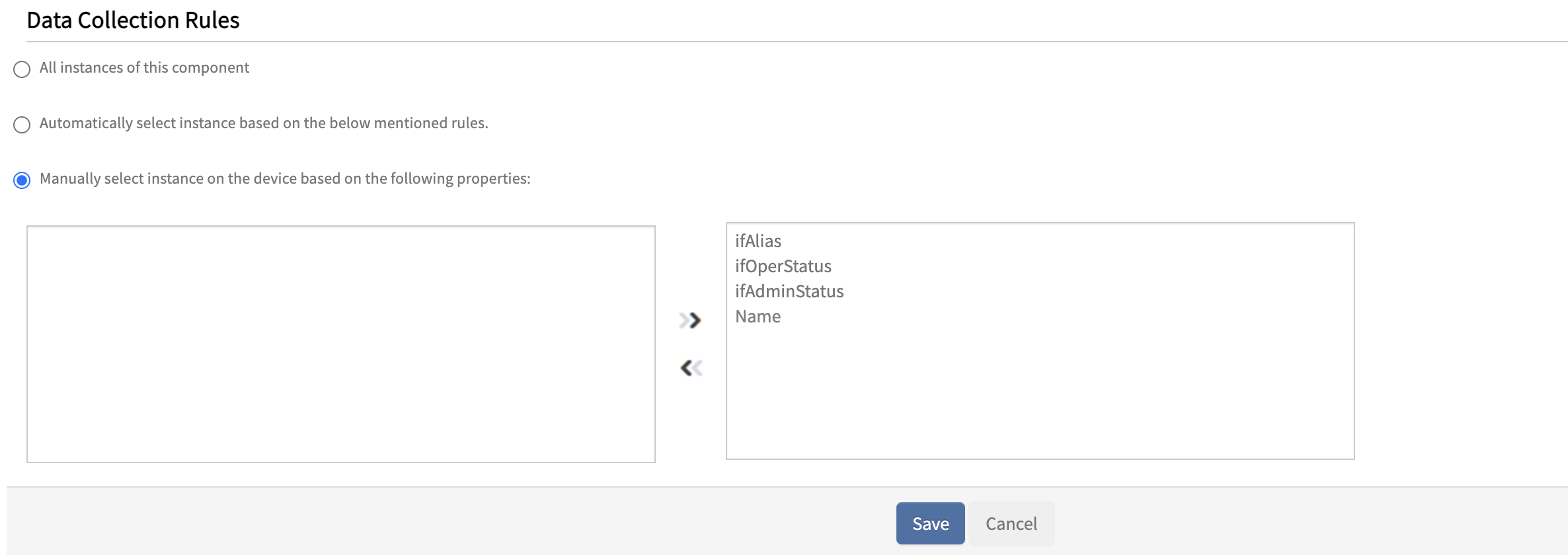Click the 'Data Collection Rules' heading

click(x=133, y=20)
